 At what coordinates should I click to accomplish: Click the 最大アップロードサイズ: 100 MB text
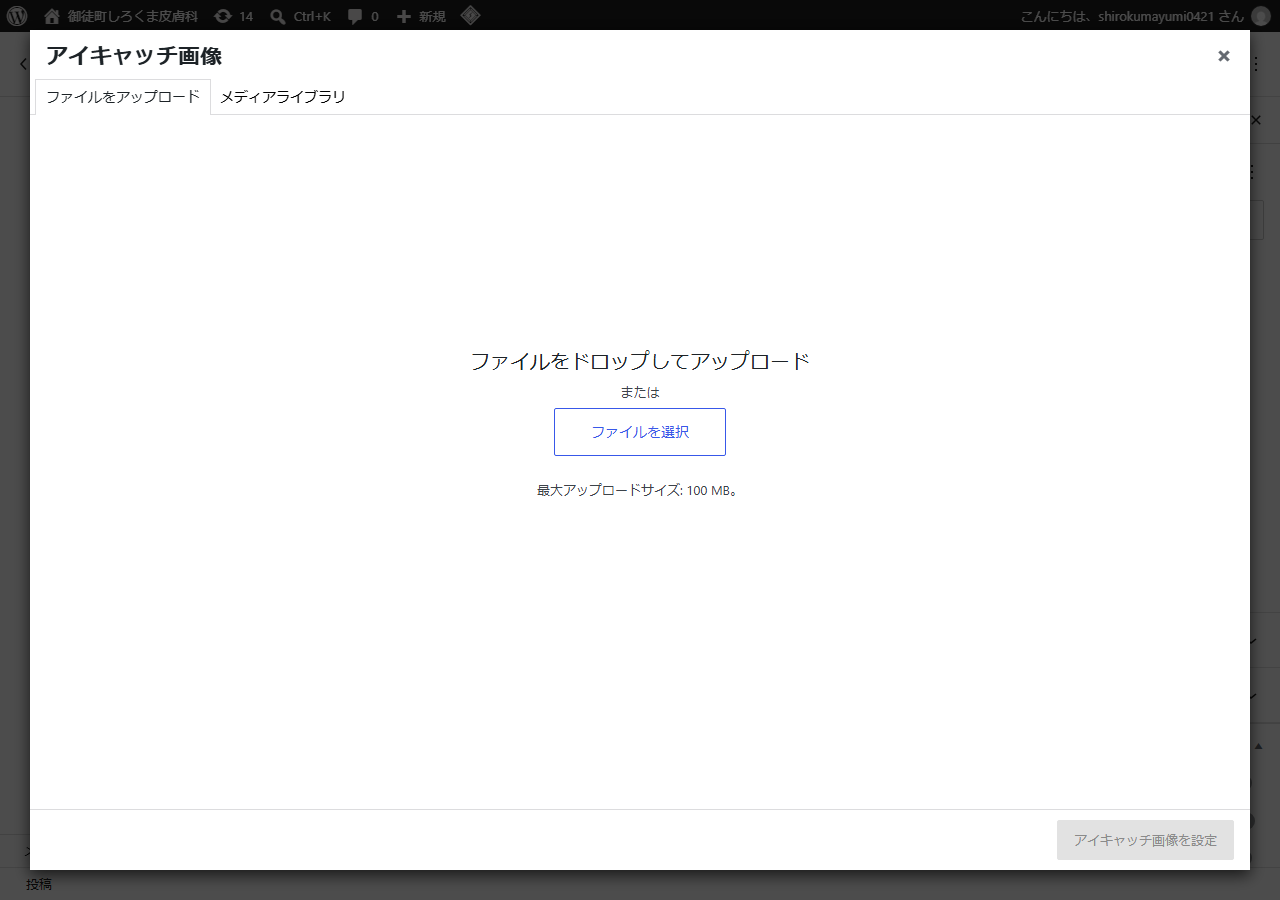637,490
